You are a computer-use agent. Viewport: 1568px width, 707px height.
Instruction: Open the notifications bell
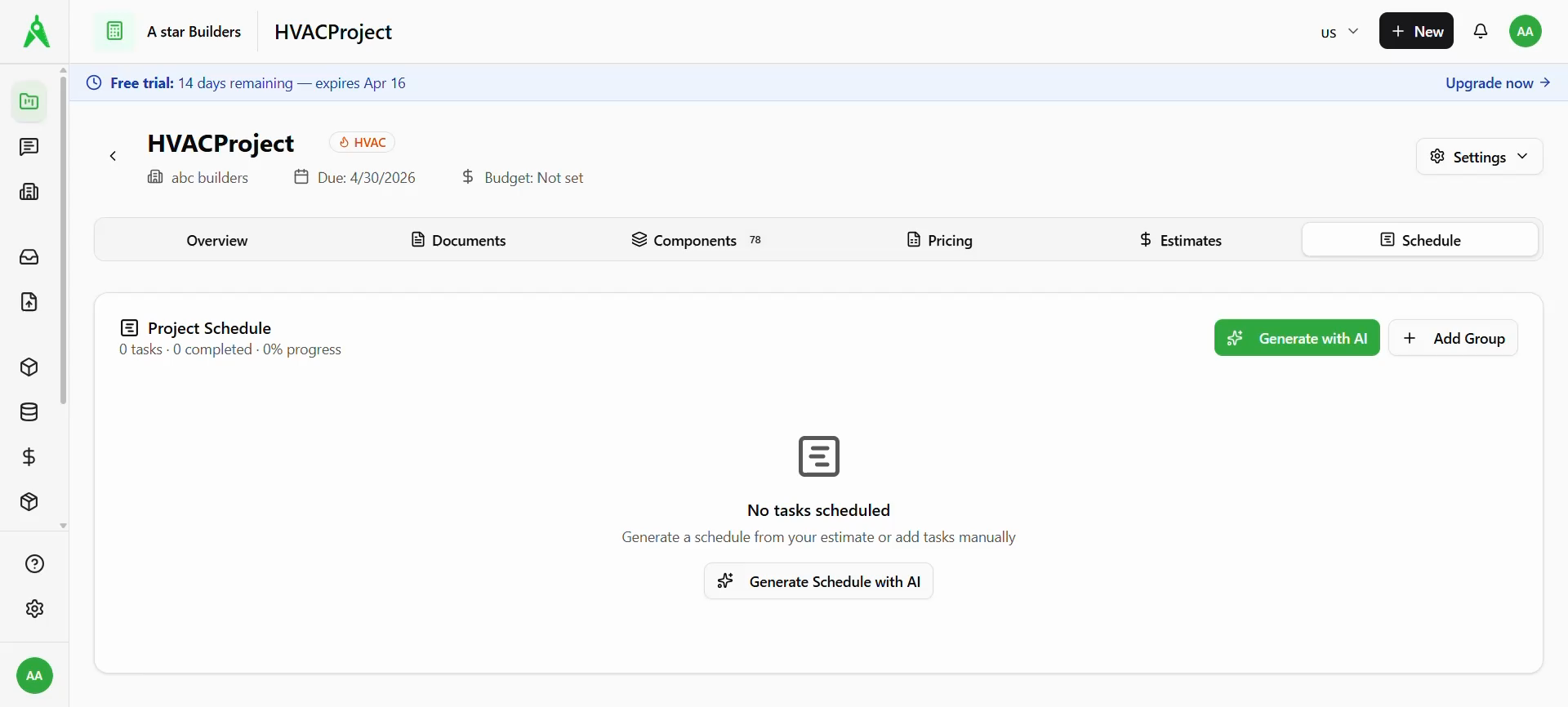[x=1481, y=31]
